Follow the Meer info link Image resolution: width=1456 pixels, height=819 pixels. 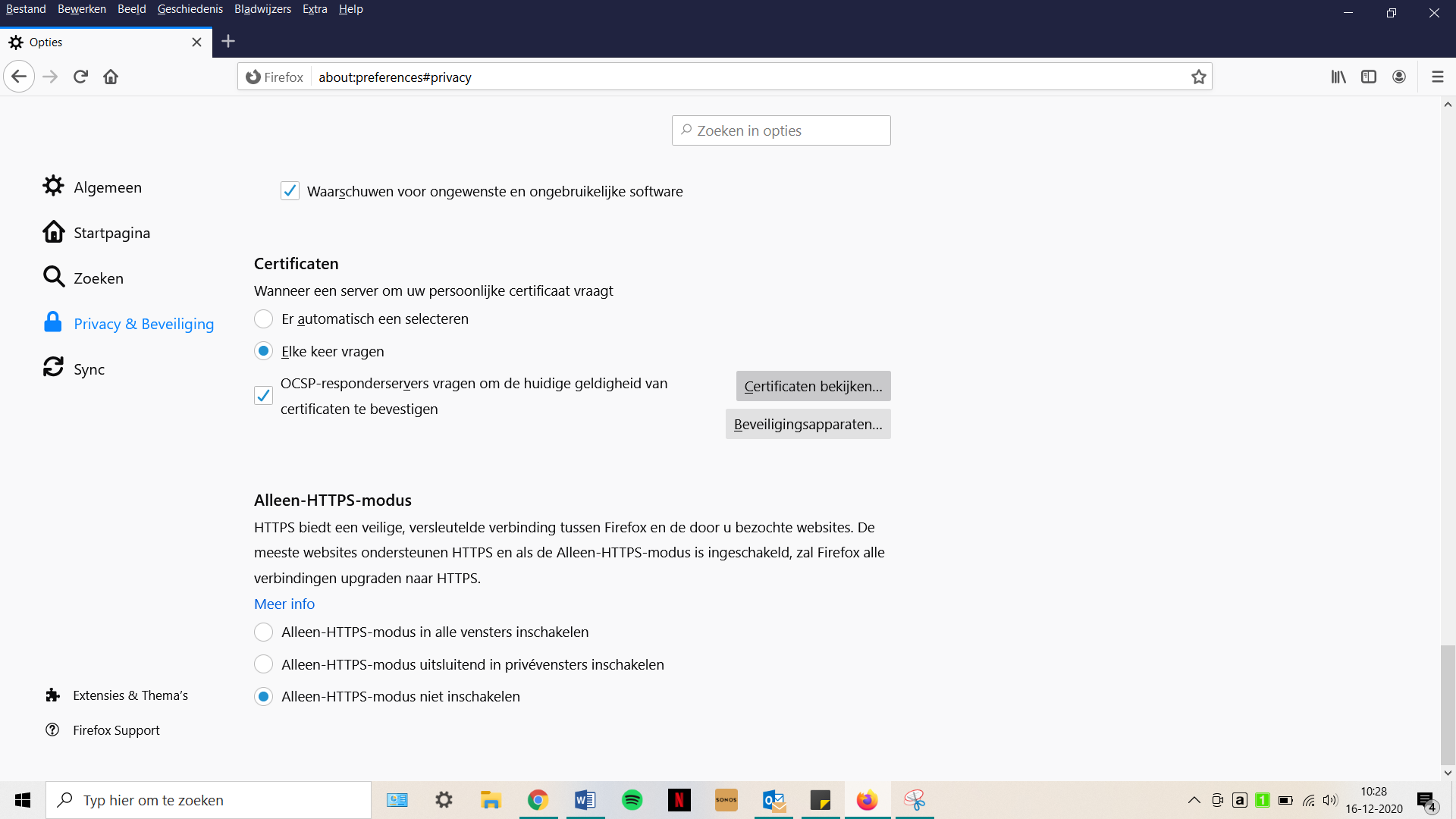click(x=284, y=604)
